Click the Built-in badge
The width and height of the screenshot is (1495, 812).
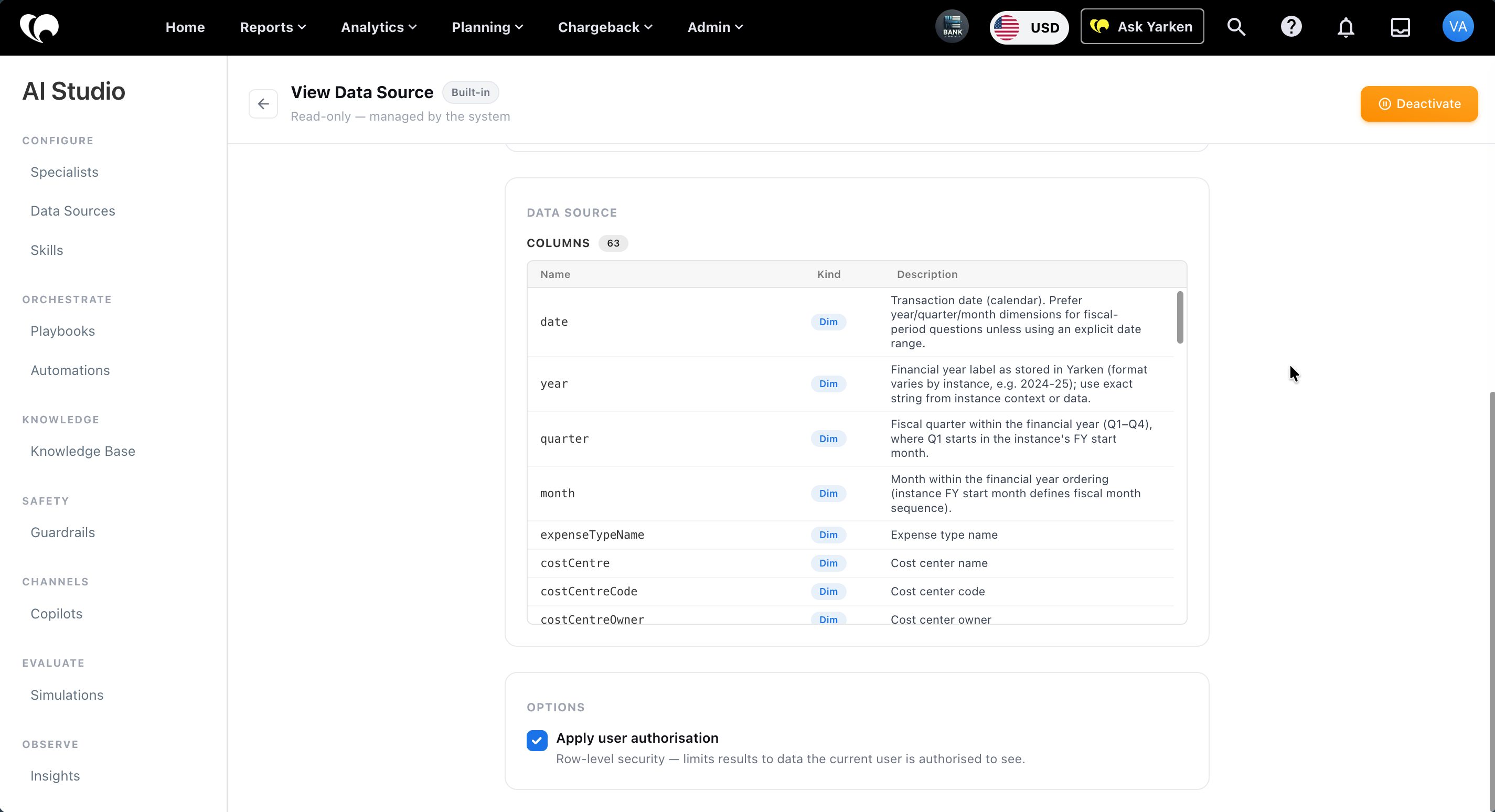470,92
